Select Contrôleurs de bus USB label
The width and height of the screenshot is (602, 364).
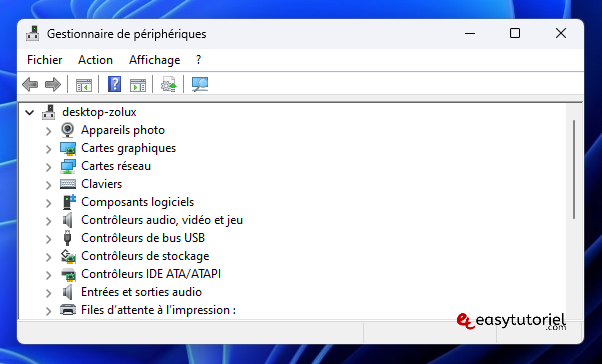click(143, 238)
